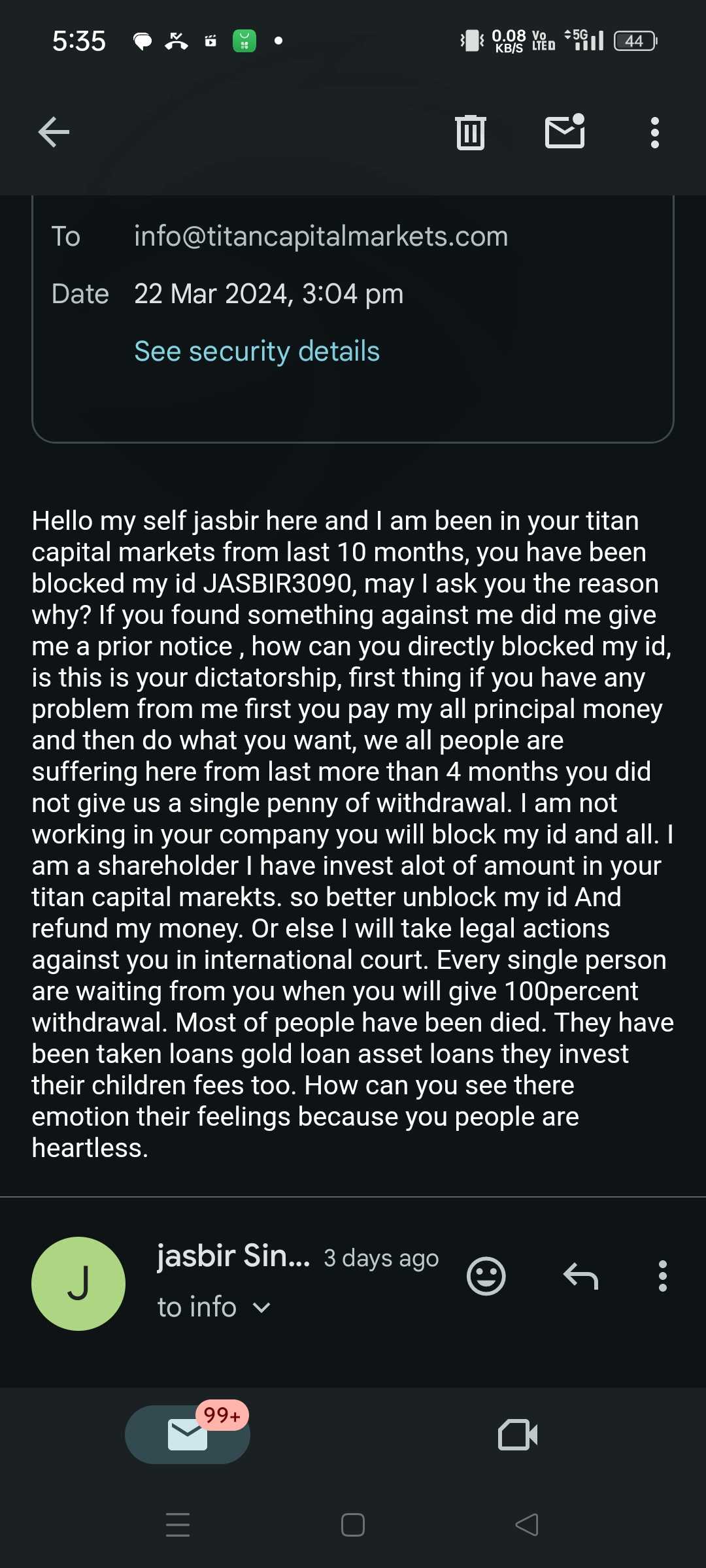Viewport: 706px width, 1568px height.
Task: Switch to the Meet video tab
Action: point(517,1435)
